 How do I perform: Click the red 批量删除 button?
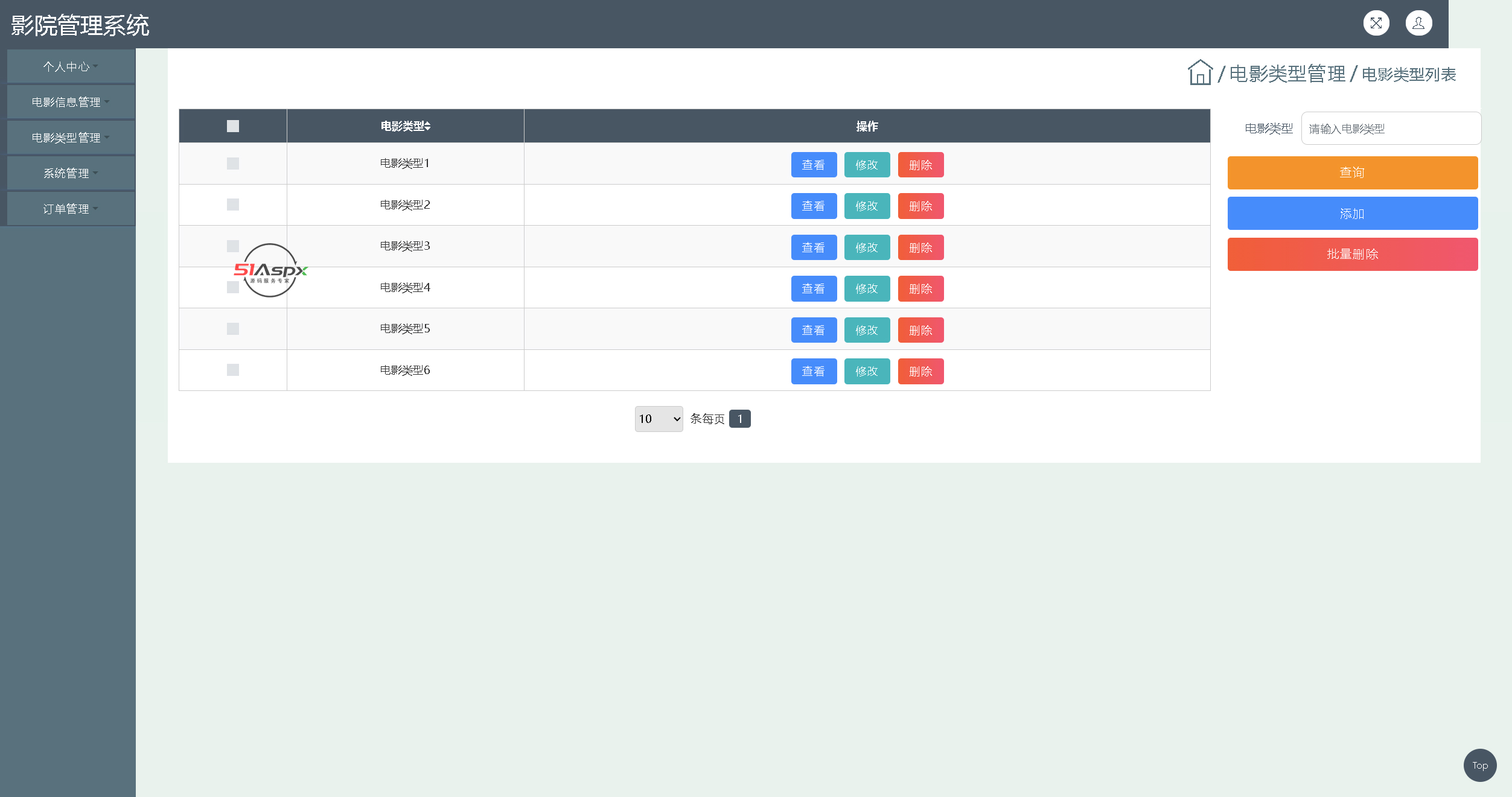pyautogui.click(x=1352, y=254)
